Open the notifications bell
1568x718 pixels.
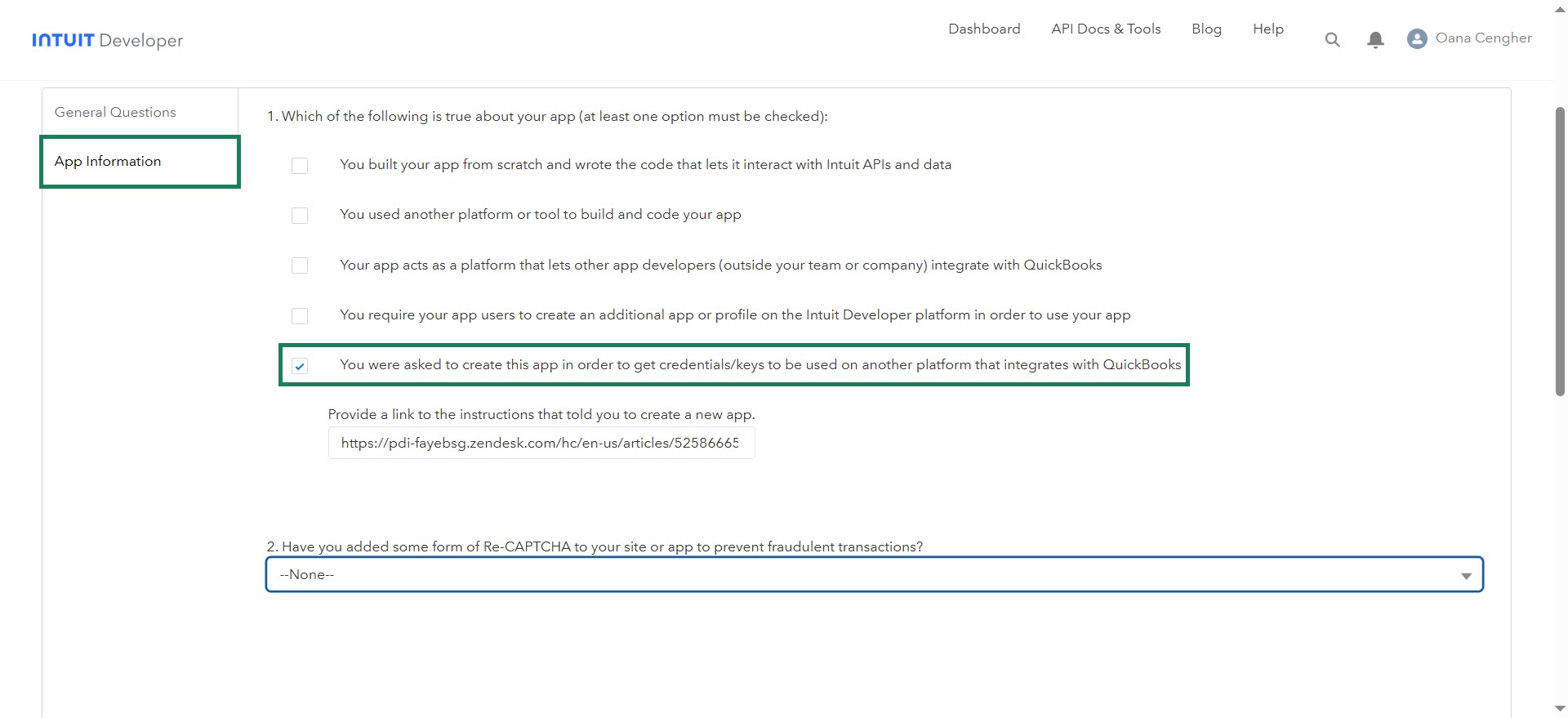point(1375,39)
